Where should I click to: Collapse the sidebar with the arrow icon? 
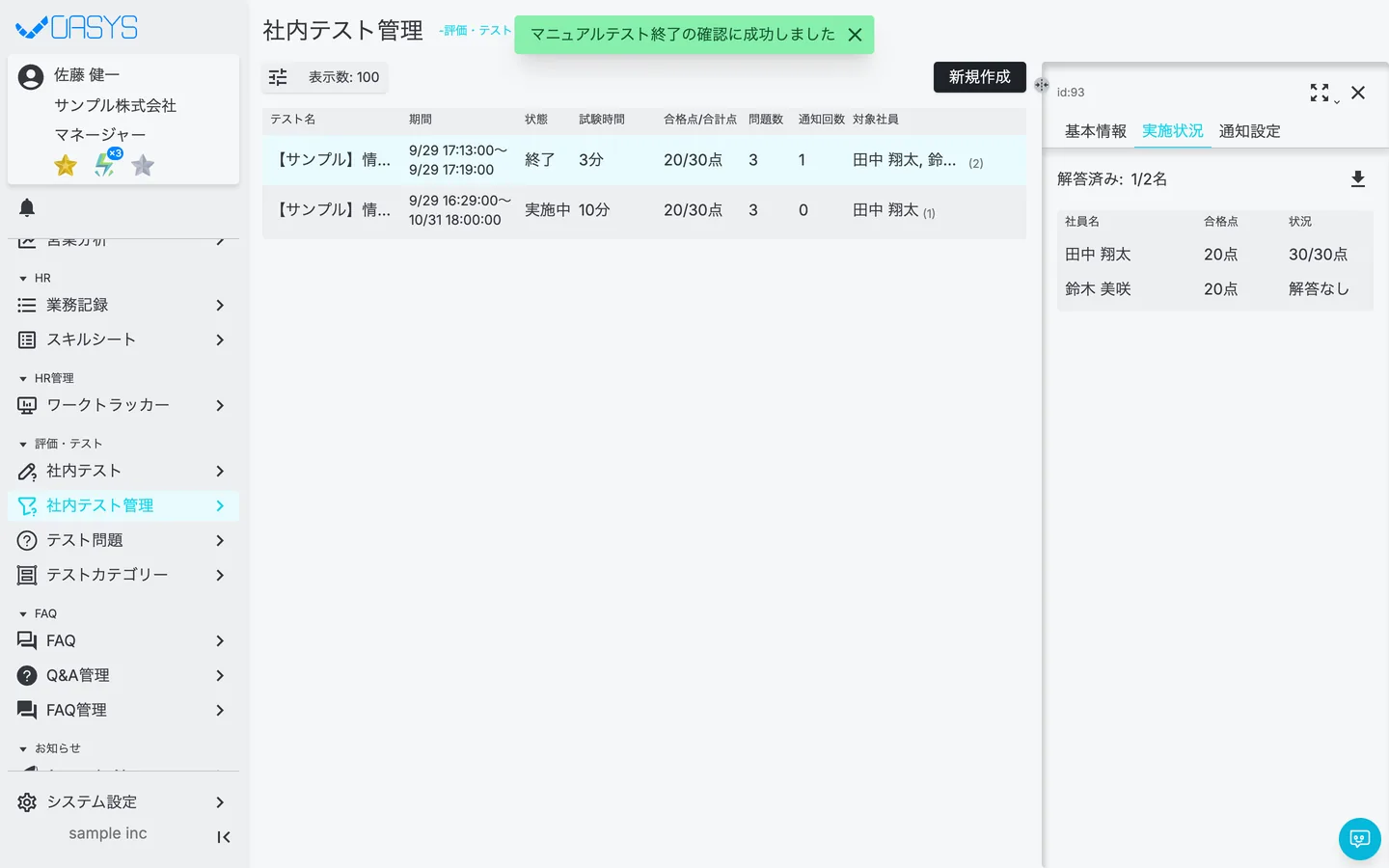pos(224,837)
